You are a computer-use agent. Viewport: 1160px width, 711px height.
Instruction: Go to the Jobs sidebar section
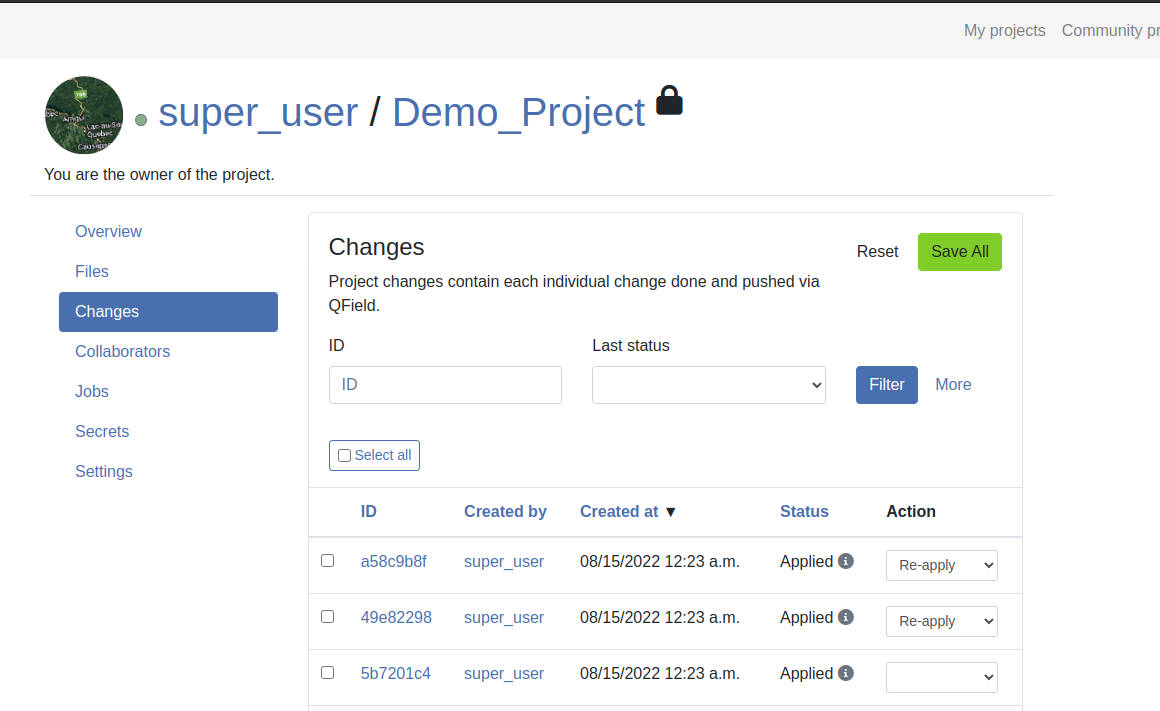[x=92, y=391]
